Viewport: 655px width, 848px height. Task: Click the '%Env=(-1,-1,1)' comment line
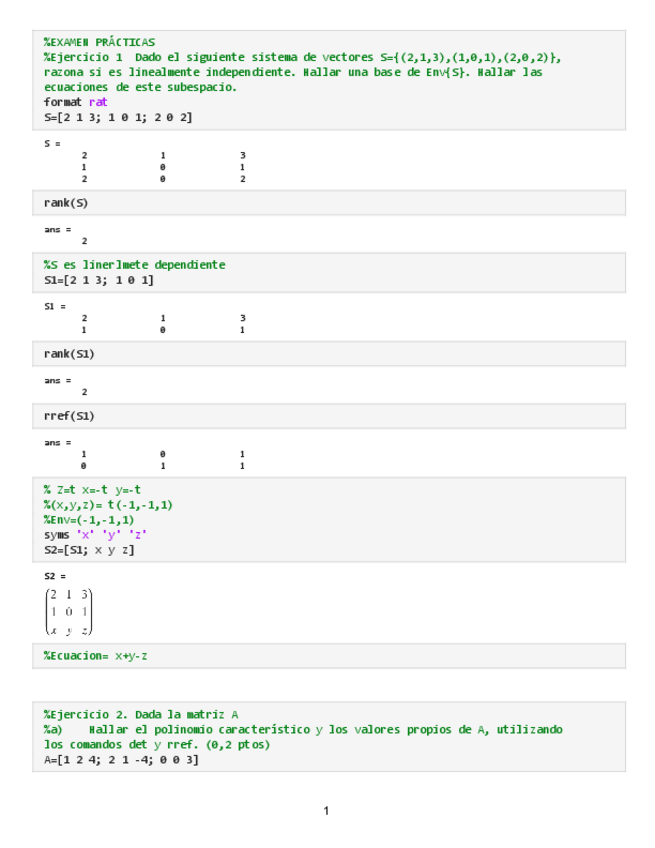tap(88, 520)
